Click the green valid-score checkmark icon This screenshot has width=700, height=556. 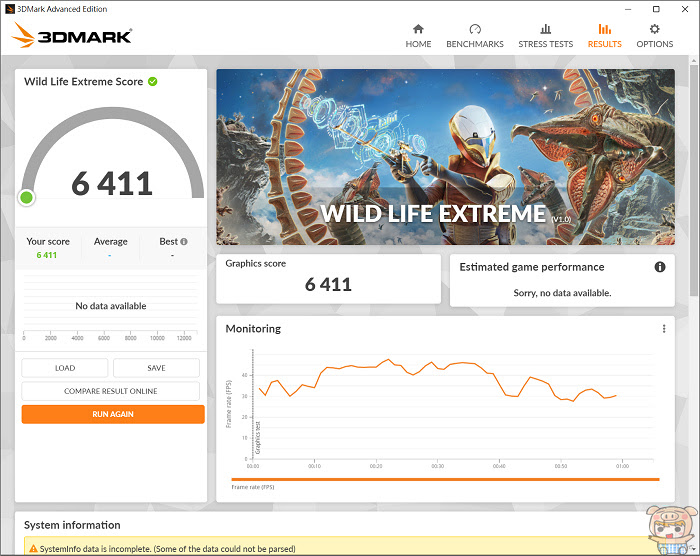tap(153, 81)
